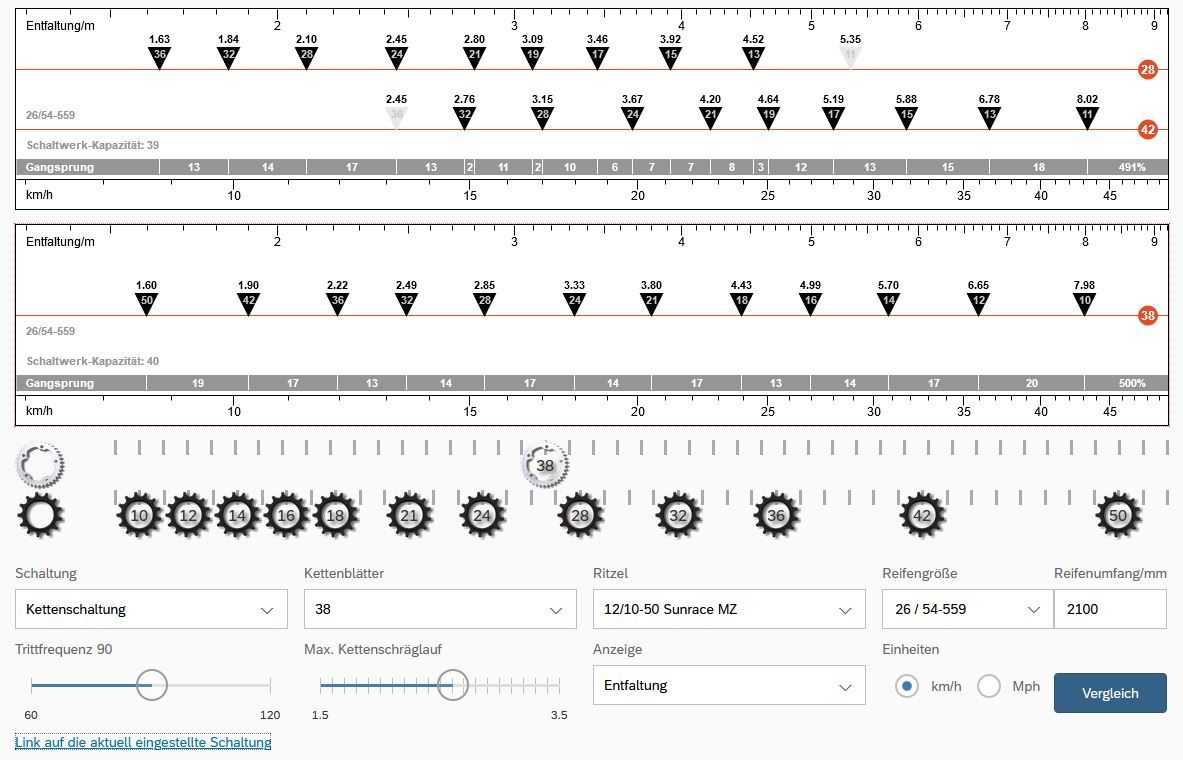Click the orange 28 chainring marker

(1148, 70)
